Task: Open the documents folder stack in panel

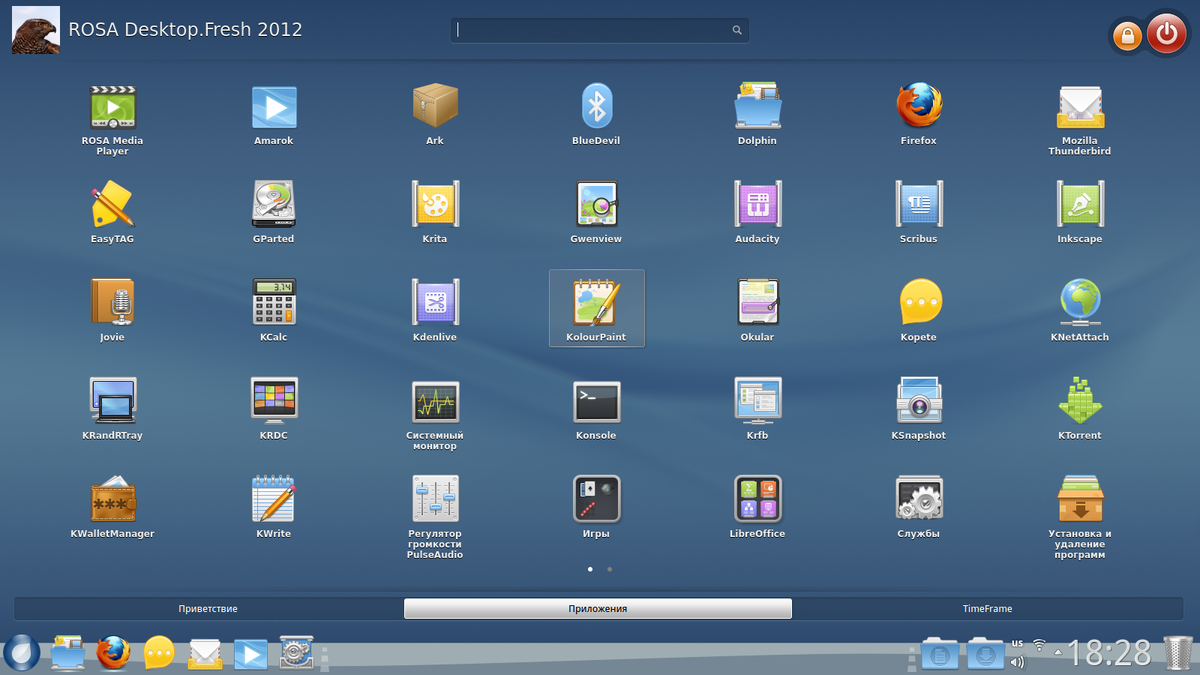Action: tap(939, 653)
